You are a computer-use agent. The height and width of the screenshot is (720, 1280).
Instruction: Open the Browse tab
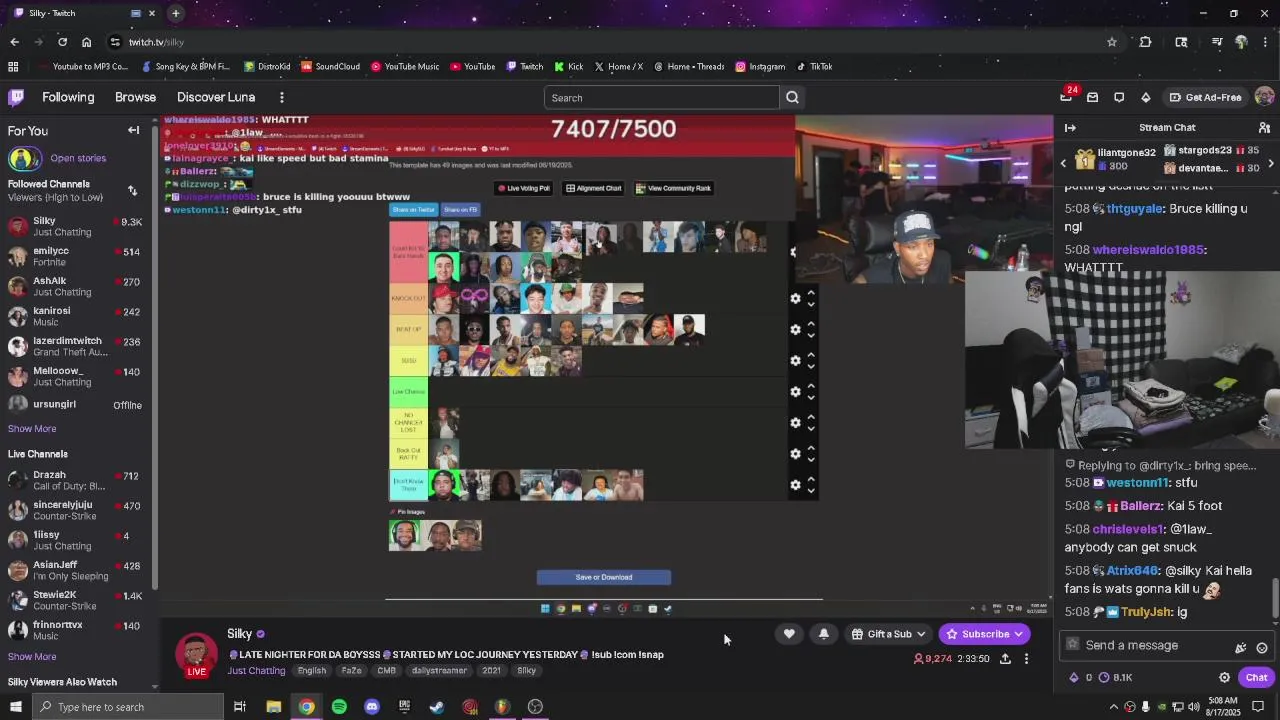coord(135,97)
